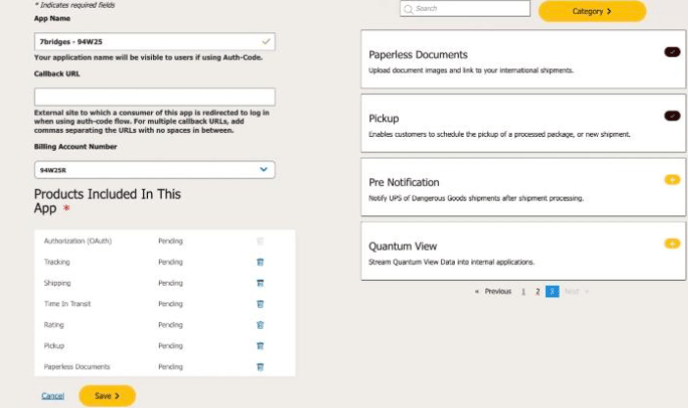Click the Callback URL input field

154,97
